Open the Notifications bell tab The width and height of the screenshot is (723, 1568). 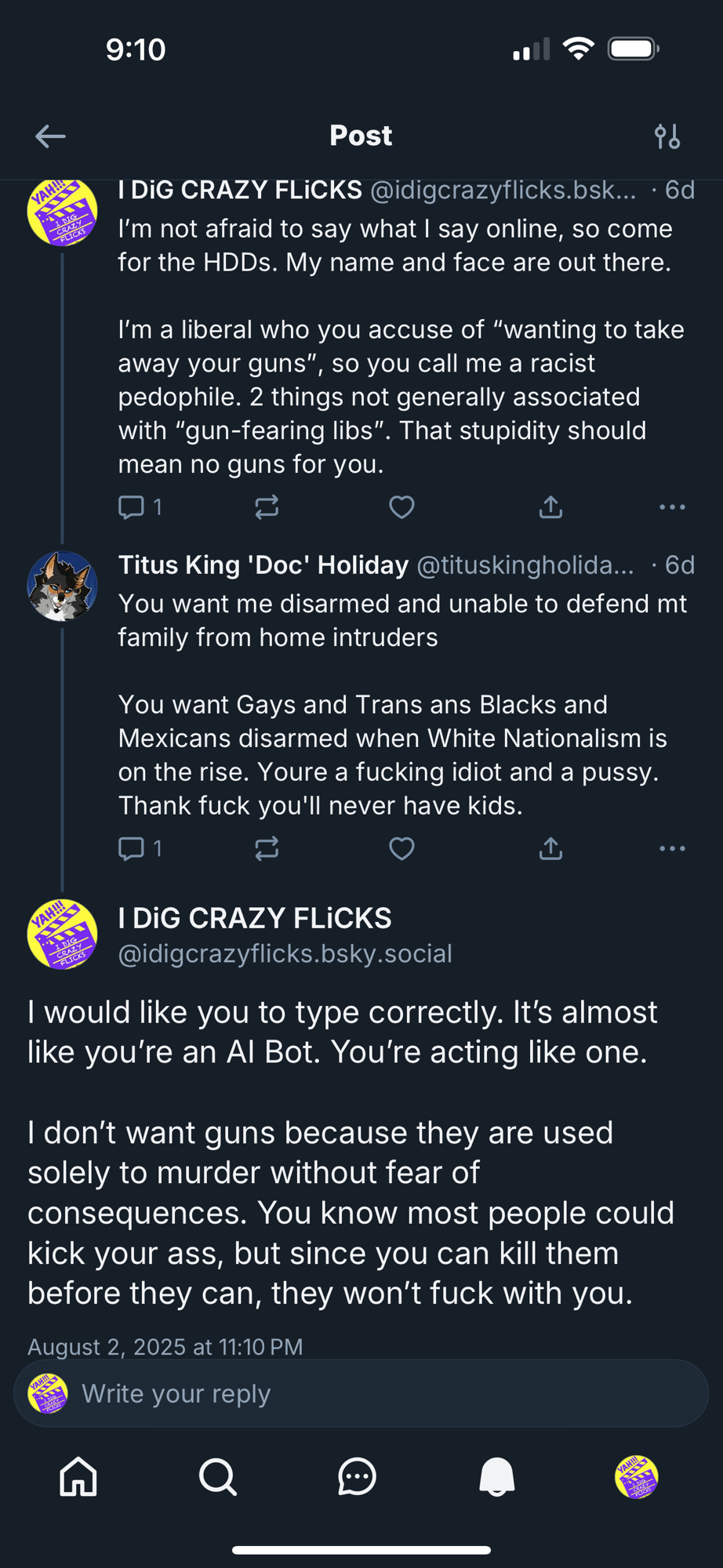pyautogui.click(x=497, y=1477)
